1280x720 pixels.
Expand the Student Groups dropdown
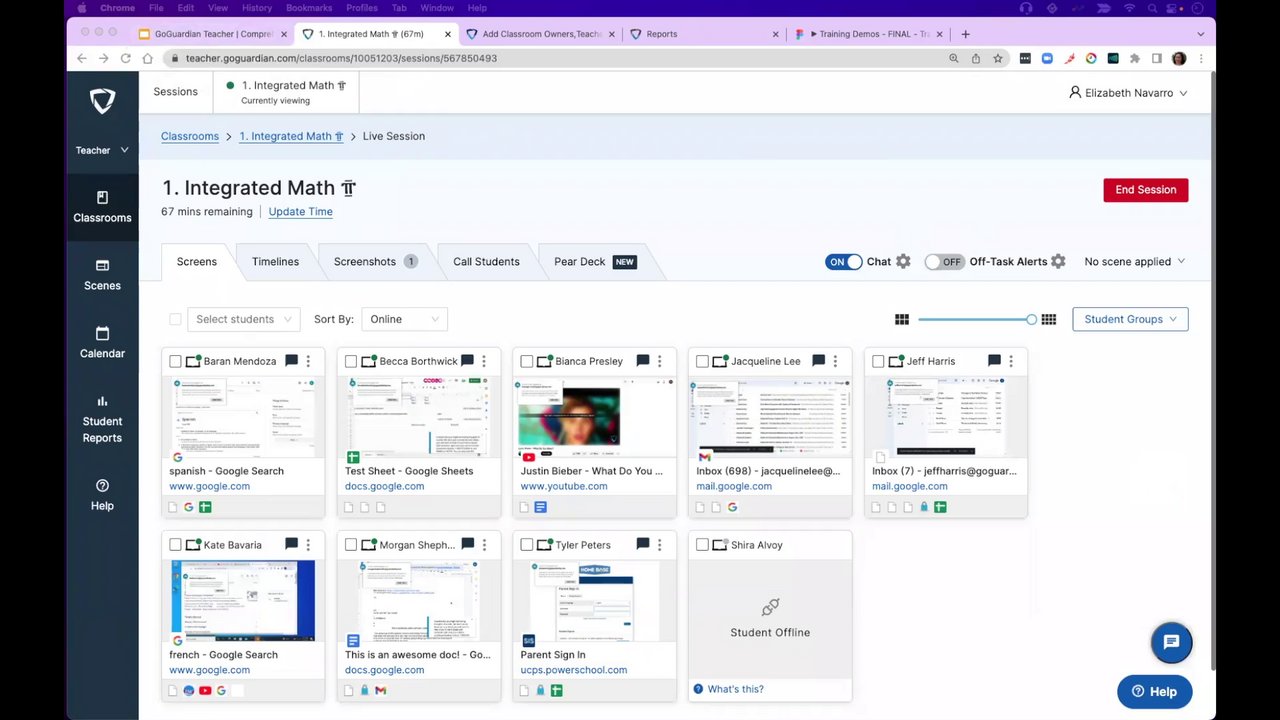(x=1130, y=319)
